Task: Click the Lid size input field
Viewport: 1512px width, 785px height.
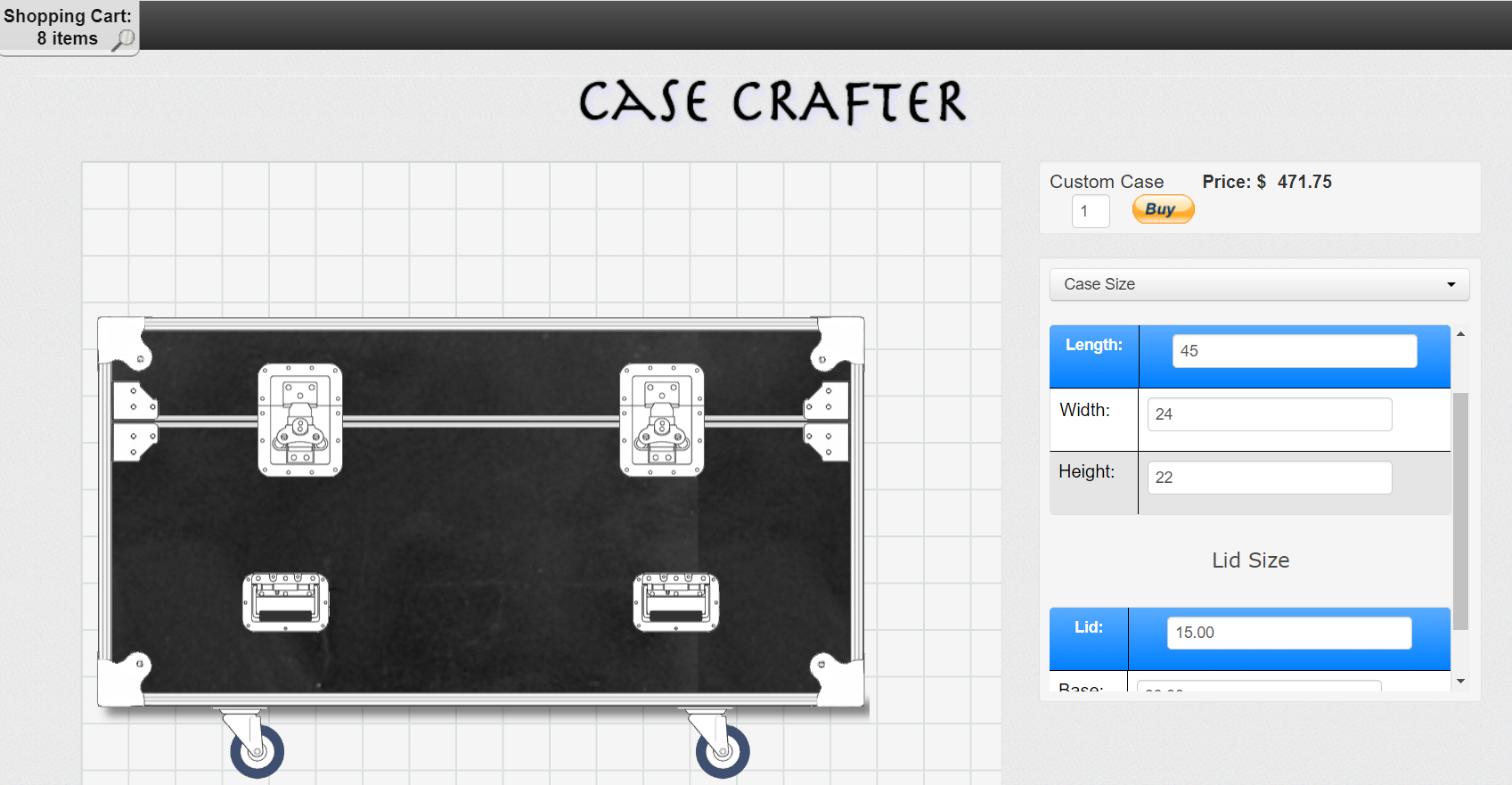Action: click(x=1288, y=633)
